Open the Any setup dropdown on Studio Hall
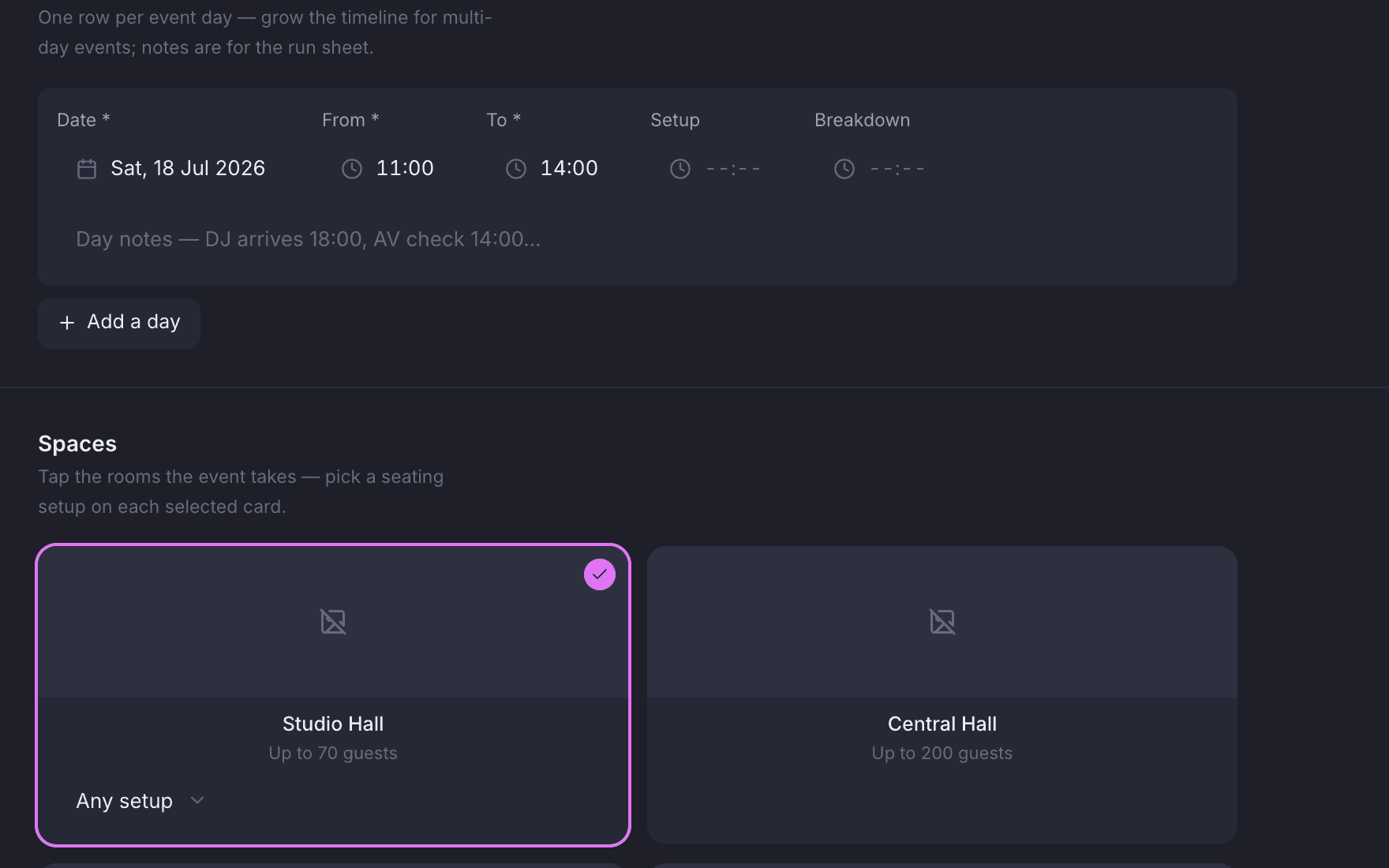This screenshot has width=1389, height=868. 140,801
